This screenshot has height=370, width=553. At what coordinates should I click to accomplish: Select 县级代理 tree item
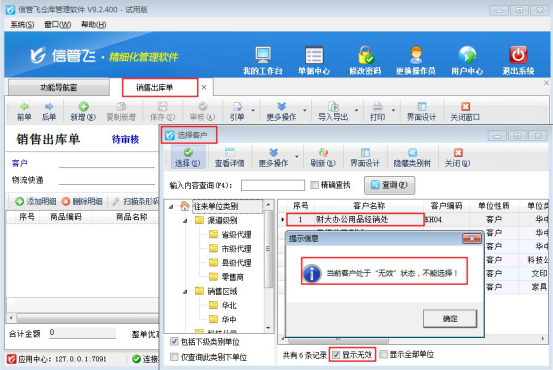tap(236, 263)
